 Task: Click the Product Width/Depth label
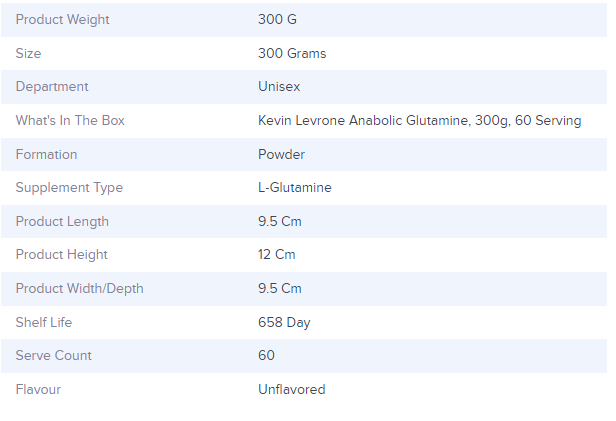pos(79,289)
